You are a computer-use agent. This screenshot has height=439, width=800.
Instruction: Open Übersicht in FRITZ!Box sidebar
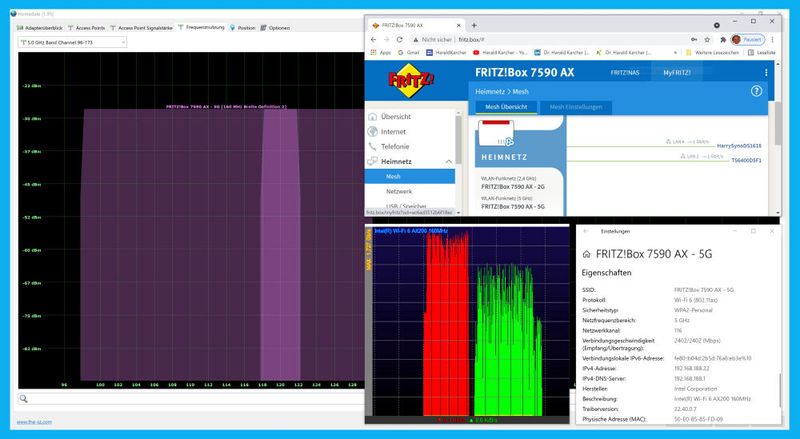coord(396,116)
